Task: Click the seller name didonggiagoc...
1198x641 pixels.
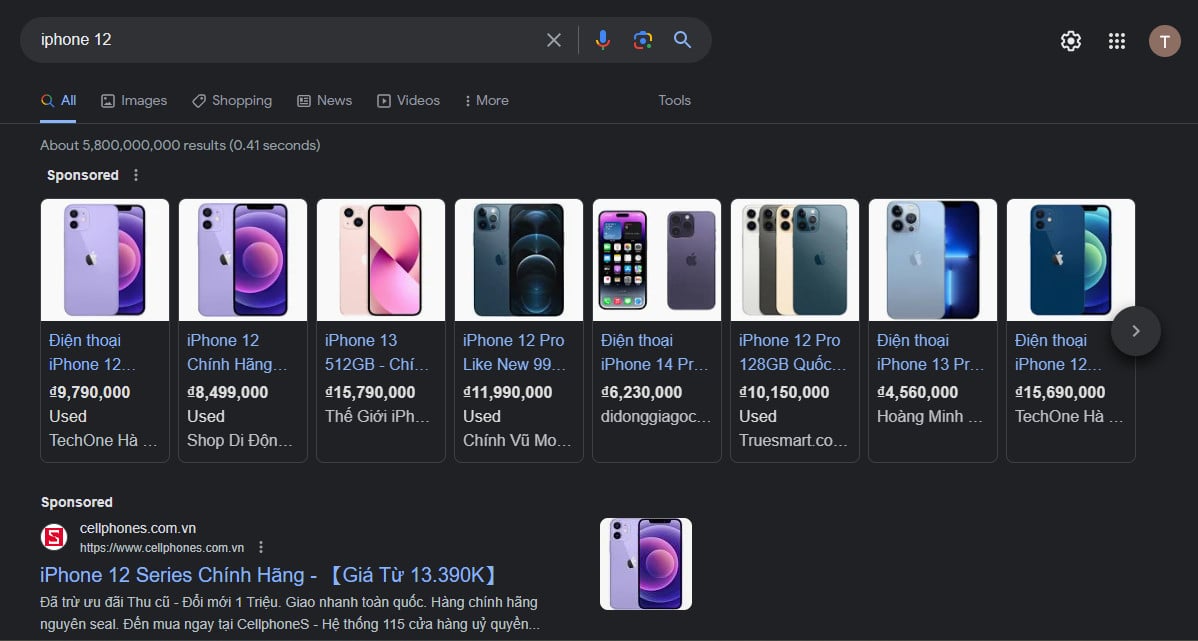Action: click(656, 416)
